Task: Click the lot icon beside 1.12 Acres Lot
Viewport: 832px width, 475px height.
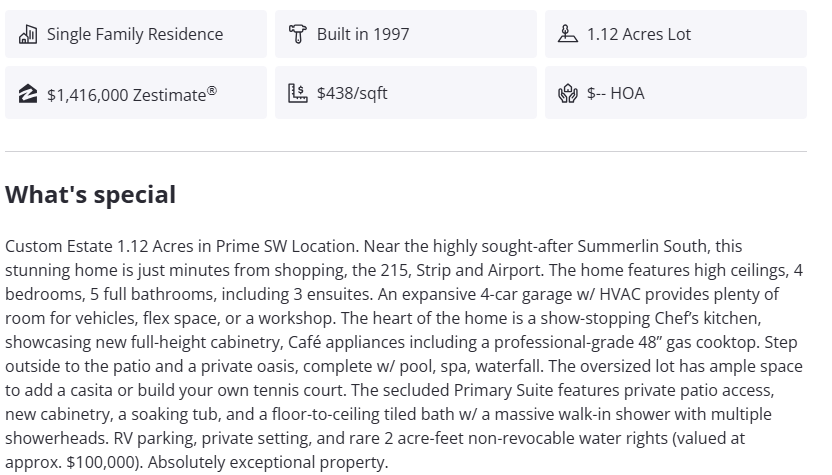Action: [x=568, y=34]
